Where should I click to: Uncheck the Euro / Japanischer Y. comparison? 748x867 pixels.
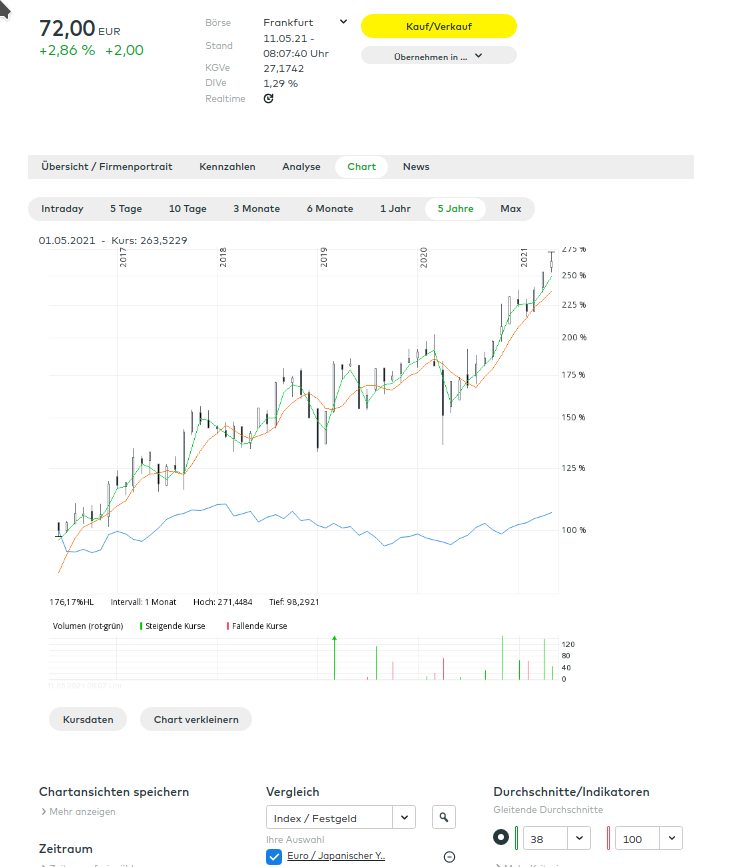pyautogui.click(x=273, y=856)
